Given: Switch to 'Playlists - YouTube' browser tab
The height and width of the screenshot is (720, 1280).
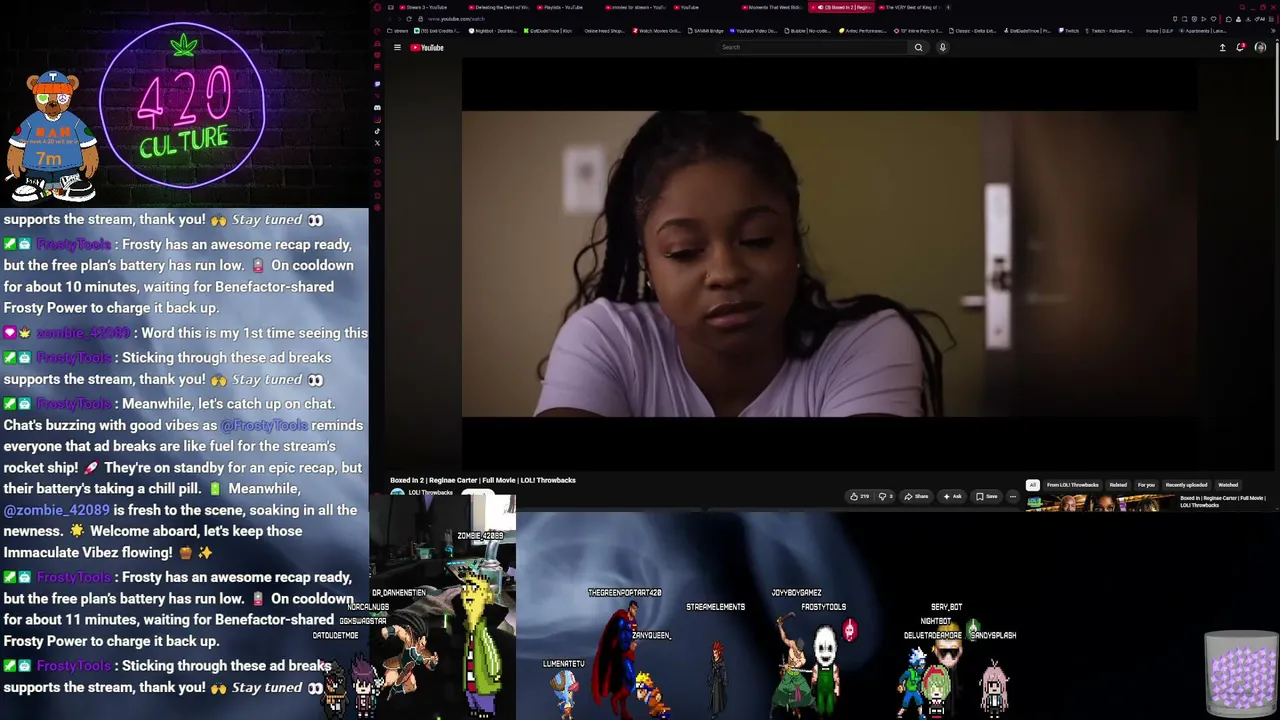Looking at the screenshot, I should pyautogui.click(x=565, y=7).
